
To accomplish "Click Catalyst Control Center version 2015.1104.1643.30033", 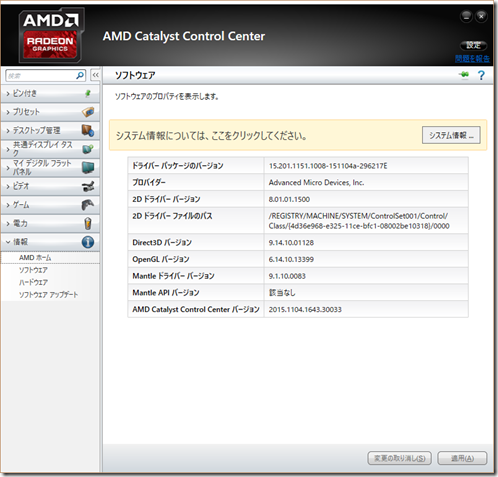I will tap(305, 309).
